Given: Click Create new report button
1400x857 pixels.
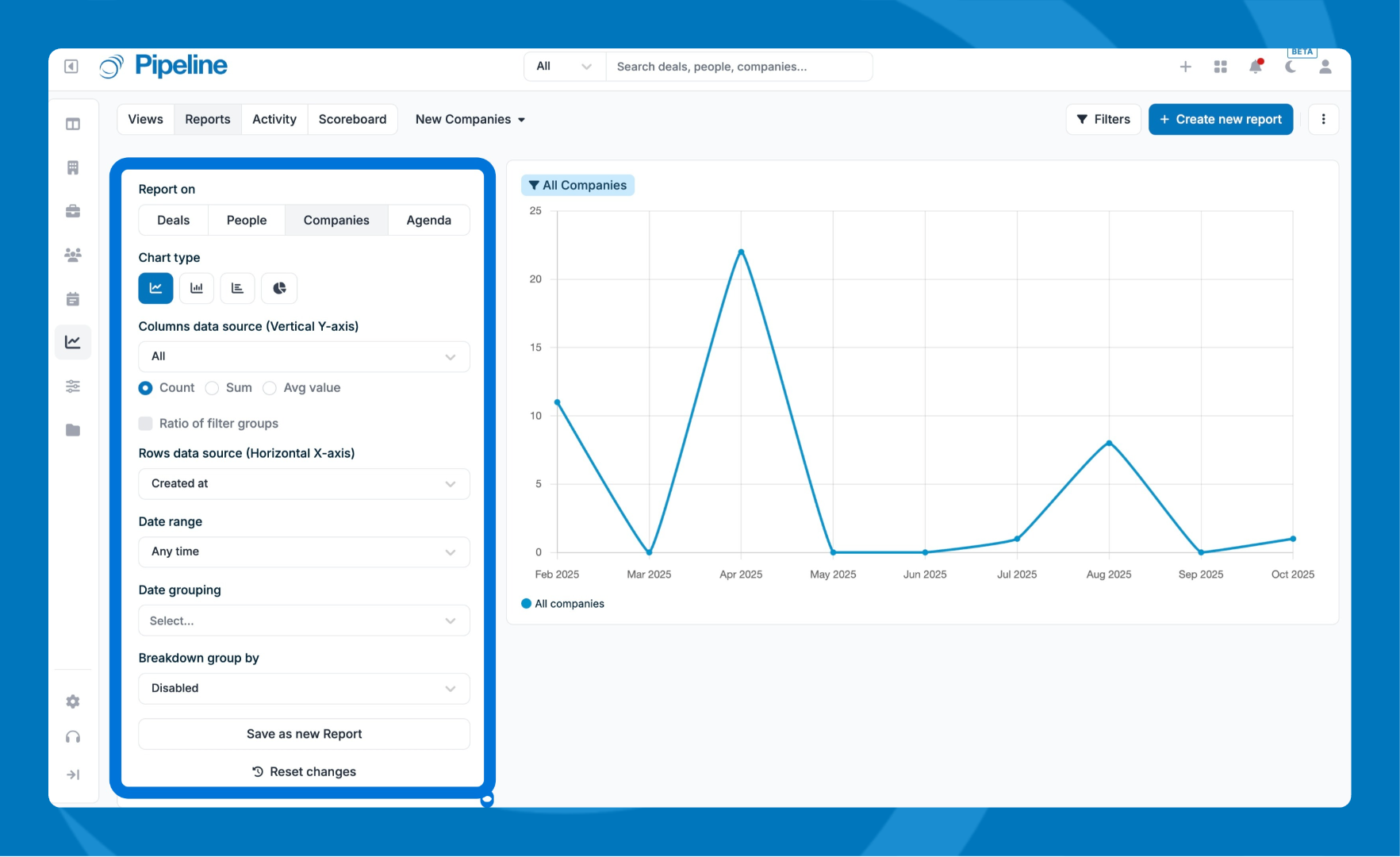Looking at the screenshot, I should [1220, 119].
